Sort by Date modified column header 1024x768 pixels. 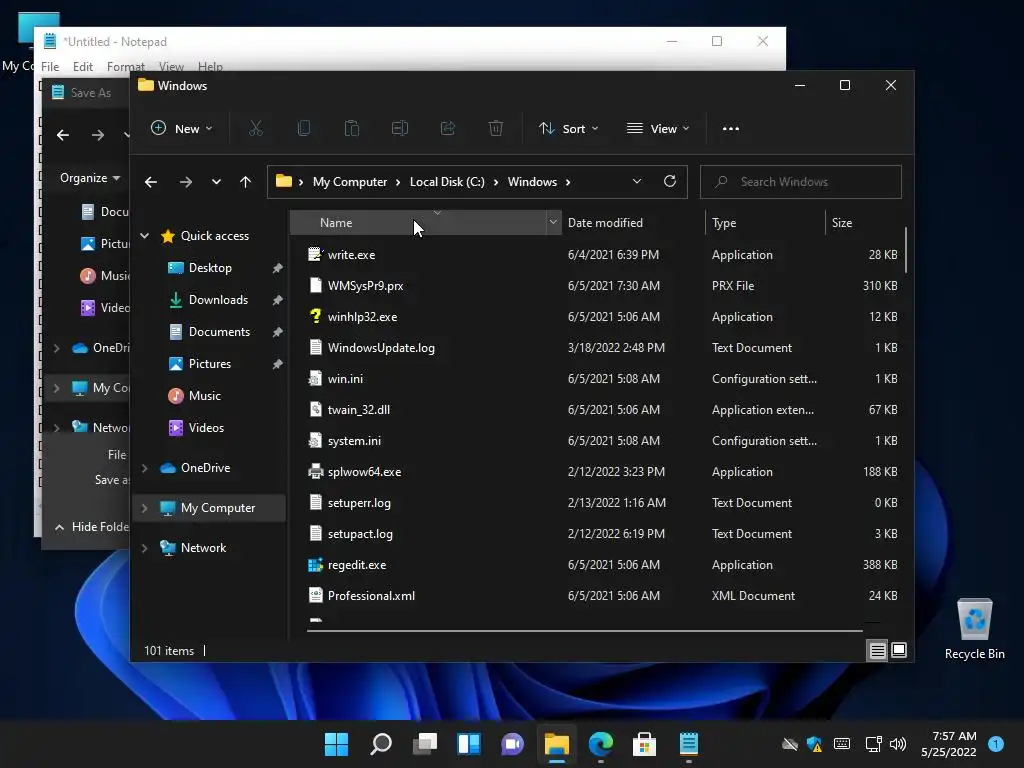tap(632, 223)
